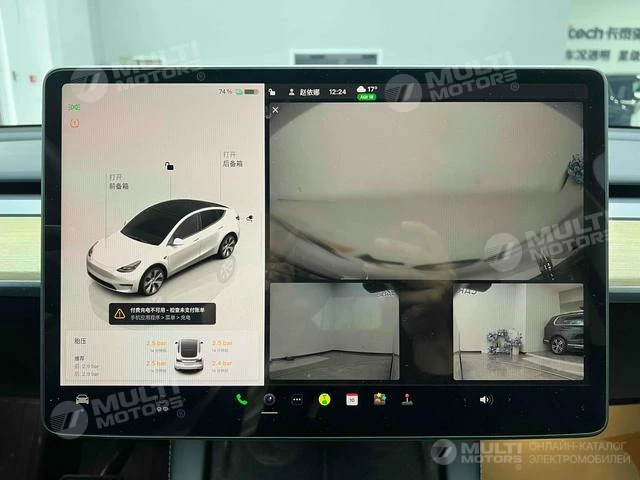Screen dimensions: 640x480
Task: Launch the joystick arcade icon
Action: tap(407, 399)
